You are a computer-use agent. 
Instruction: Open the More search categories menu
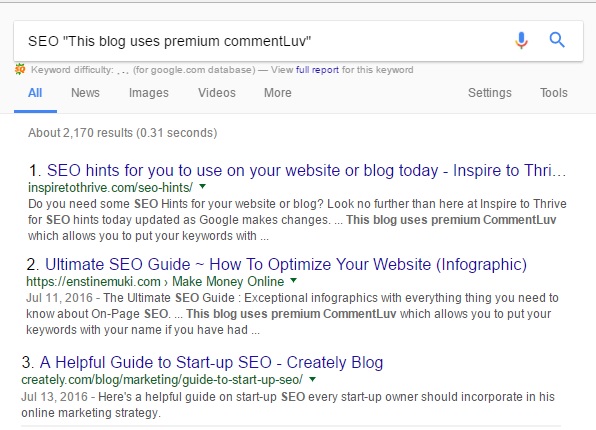(x=278, y=93)
